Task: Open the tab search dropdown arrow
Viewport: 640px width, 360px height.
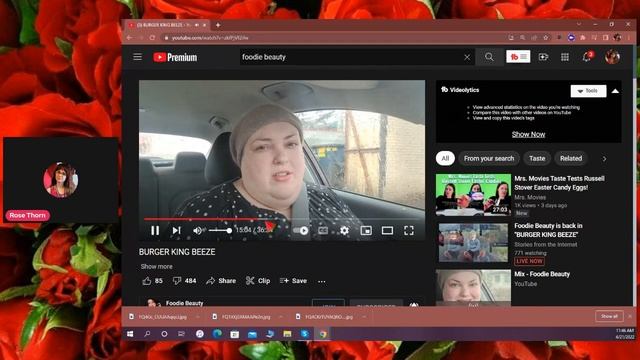Action: click(x=579, y=24)
